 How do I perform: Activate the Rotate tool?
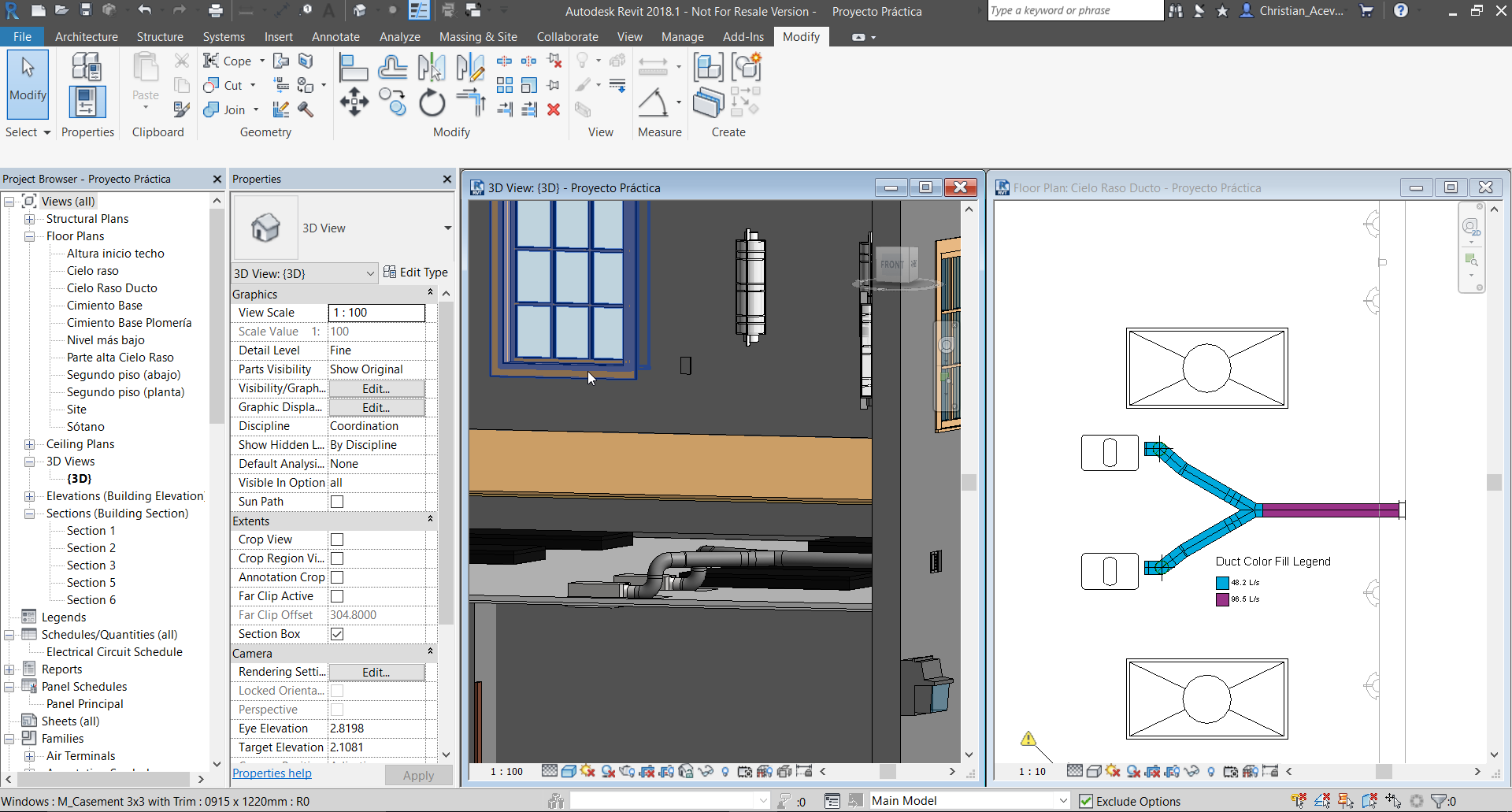[x=432, y=102]
